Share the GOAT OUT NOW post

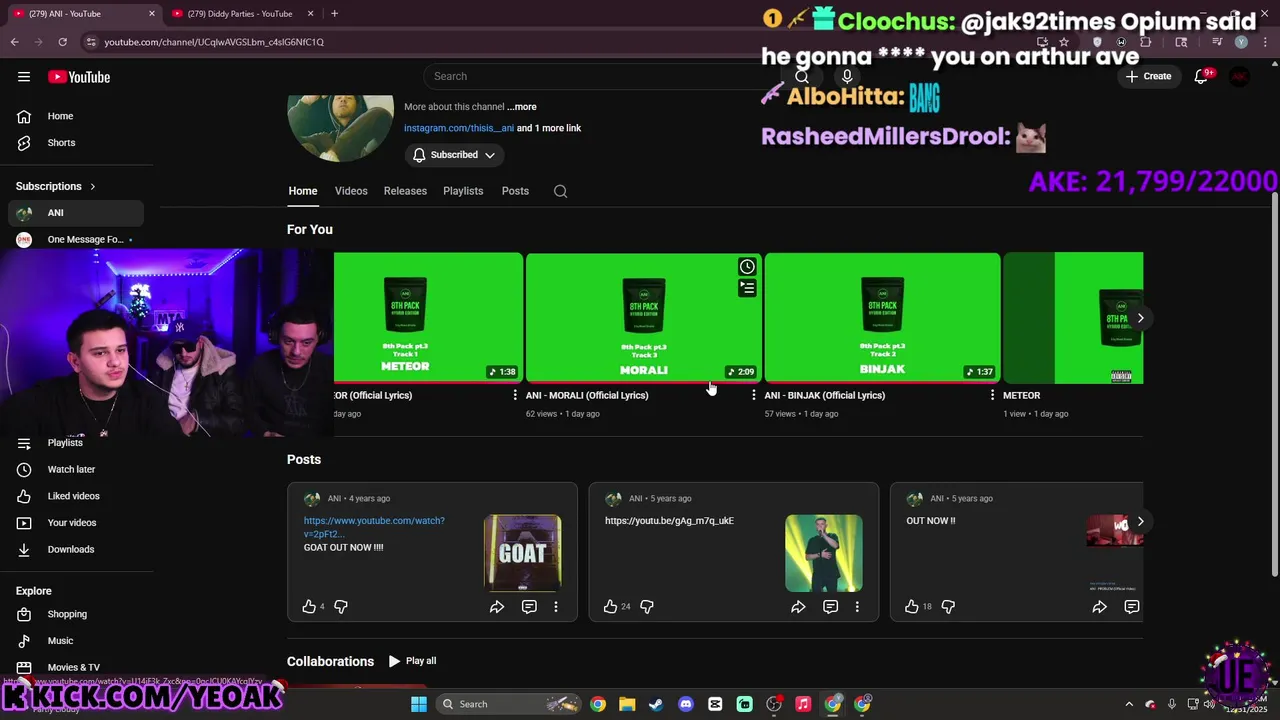click(x=497, y=607)
